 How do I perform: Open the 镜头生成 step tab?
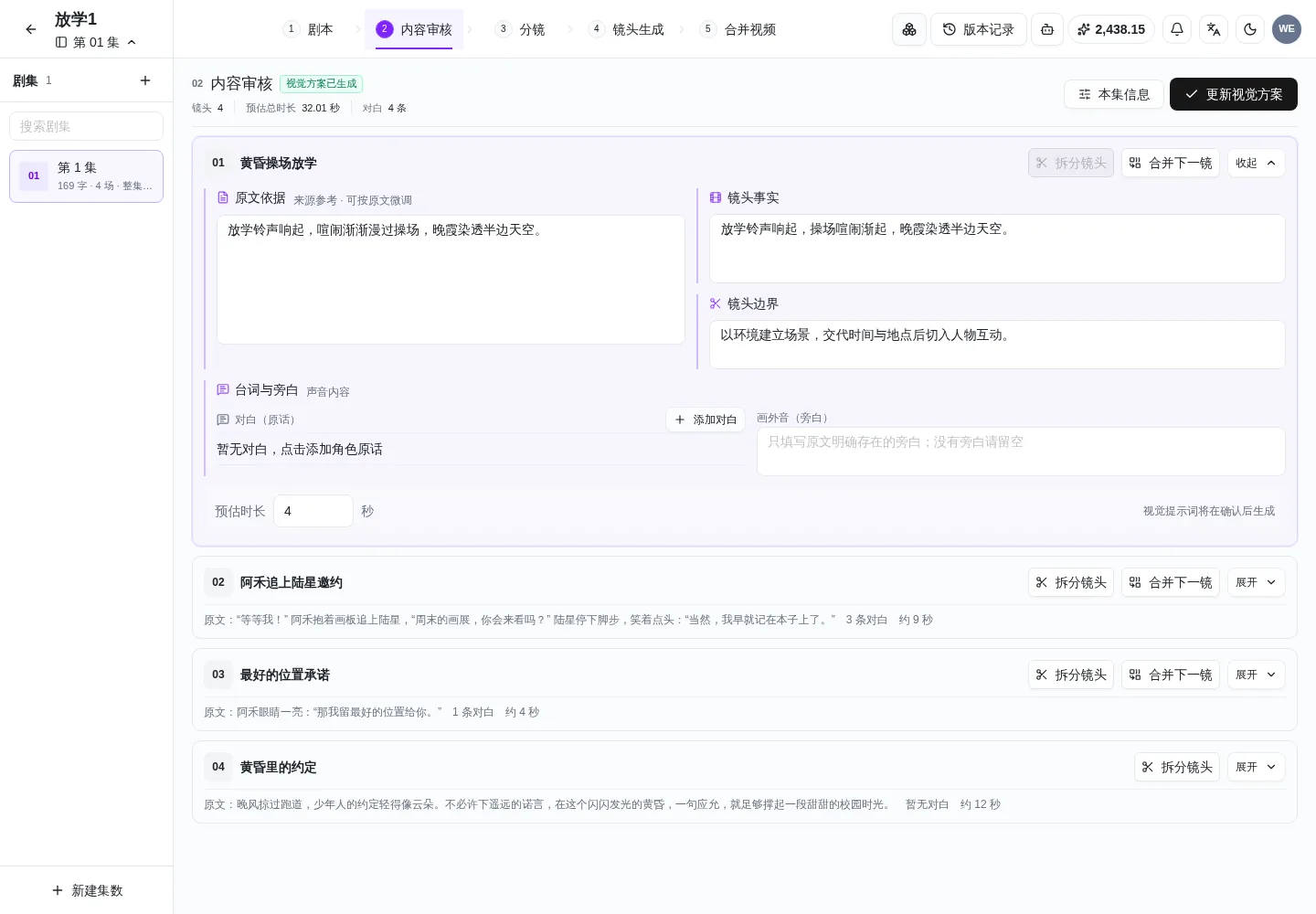(x=627, y=29)
